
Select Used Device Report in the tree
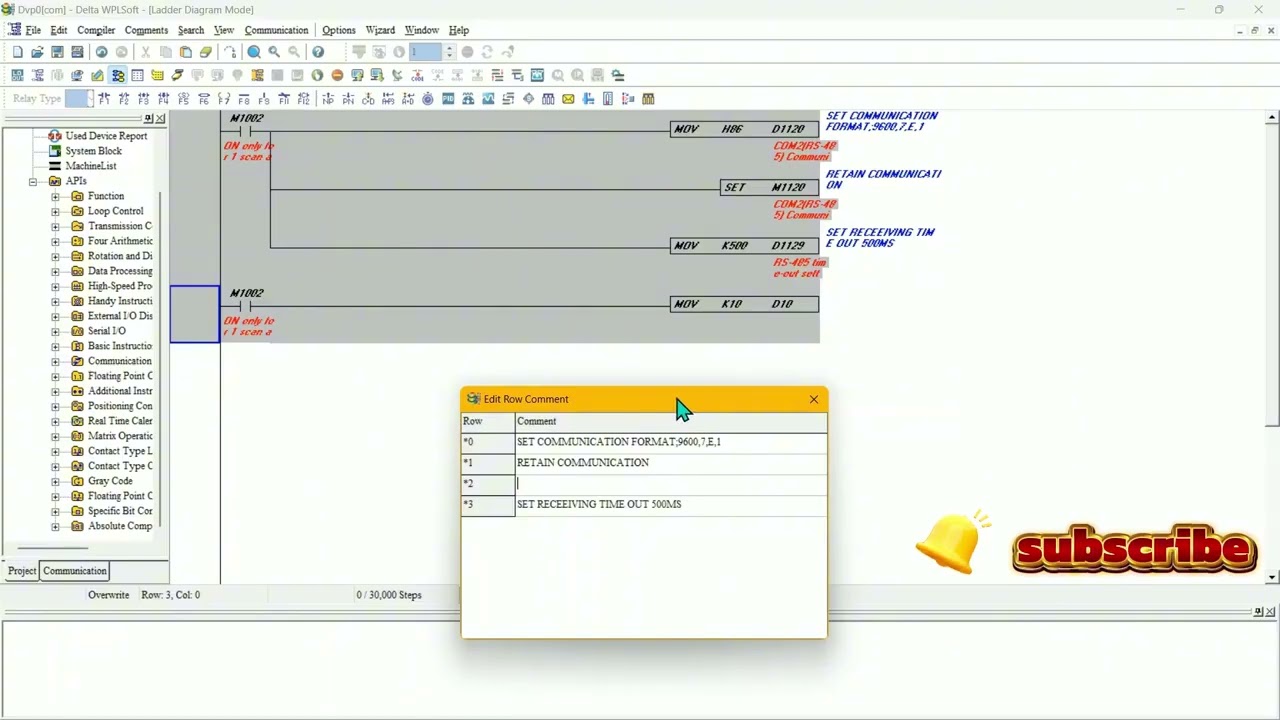tap(106, 136)
